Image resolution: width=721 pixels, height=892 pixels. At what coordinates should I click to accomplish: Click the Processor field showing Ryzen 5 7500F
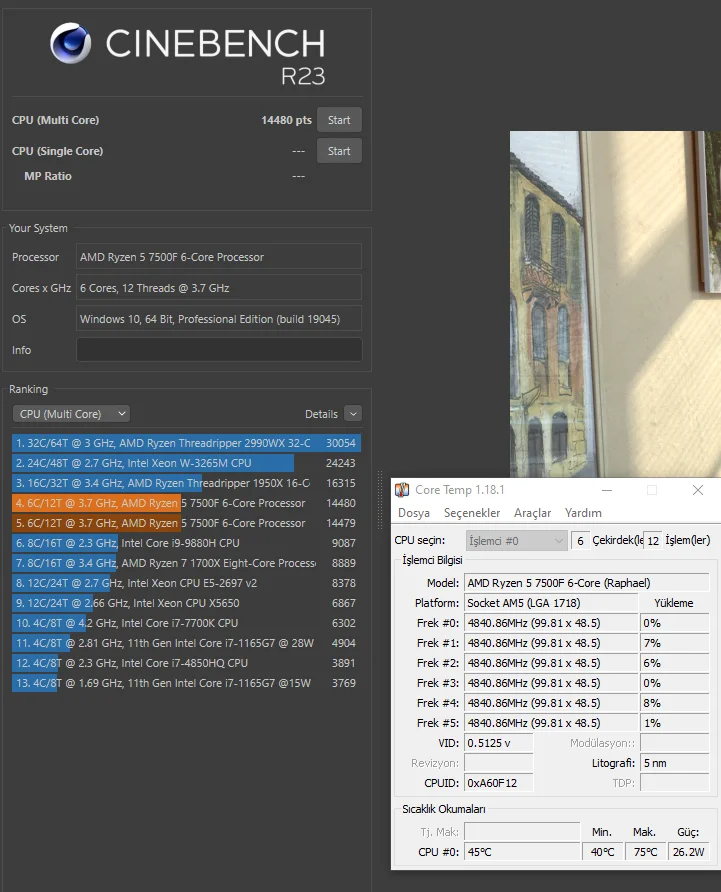(219, 257)
